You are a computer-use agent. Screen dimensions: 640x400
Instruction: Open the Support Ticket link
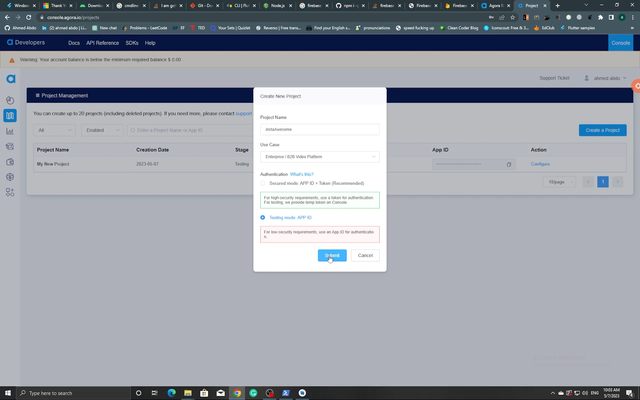[x=554, y=78]
